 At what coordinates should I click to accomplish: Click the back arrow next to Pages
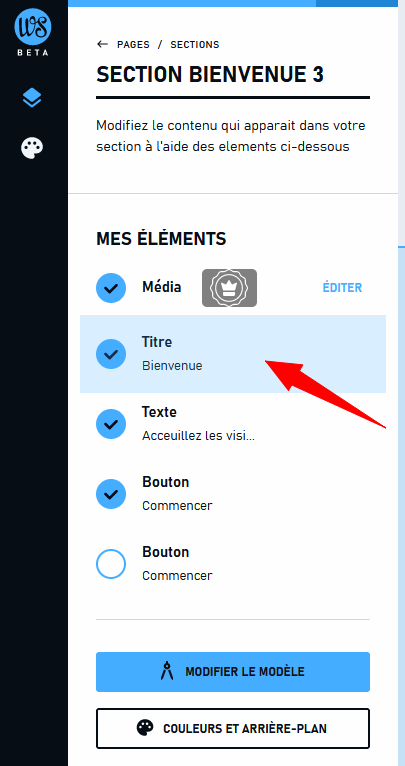[102, 44]
